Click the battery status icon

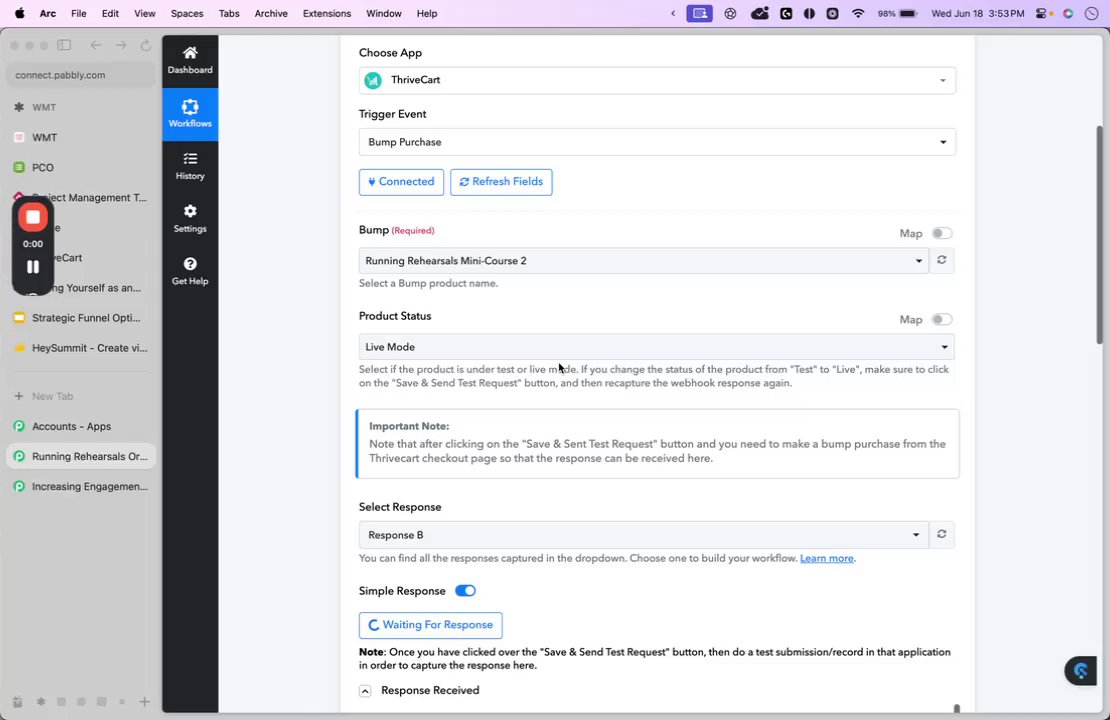[908, 13]
